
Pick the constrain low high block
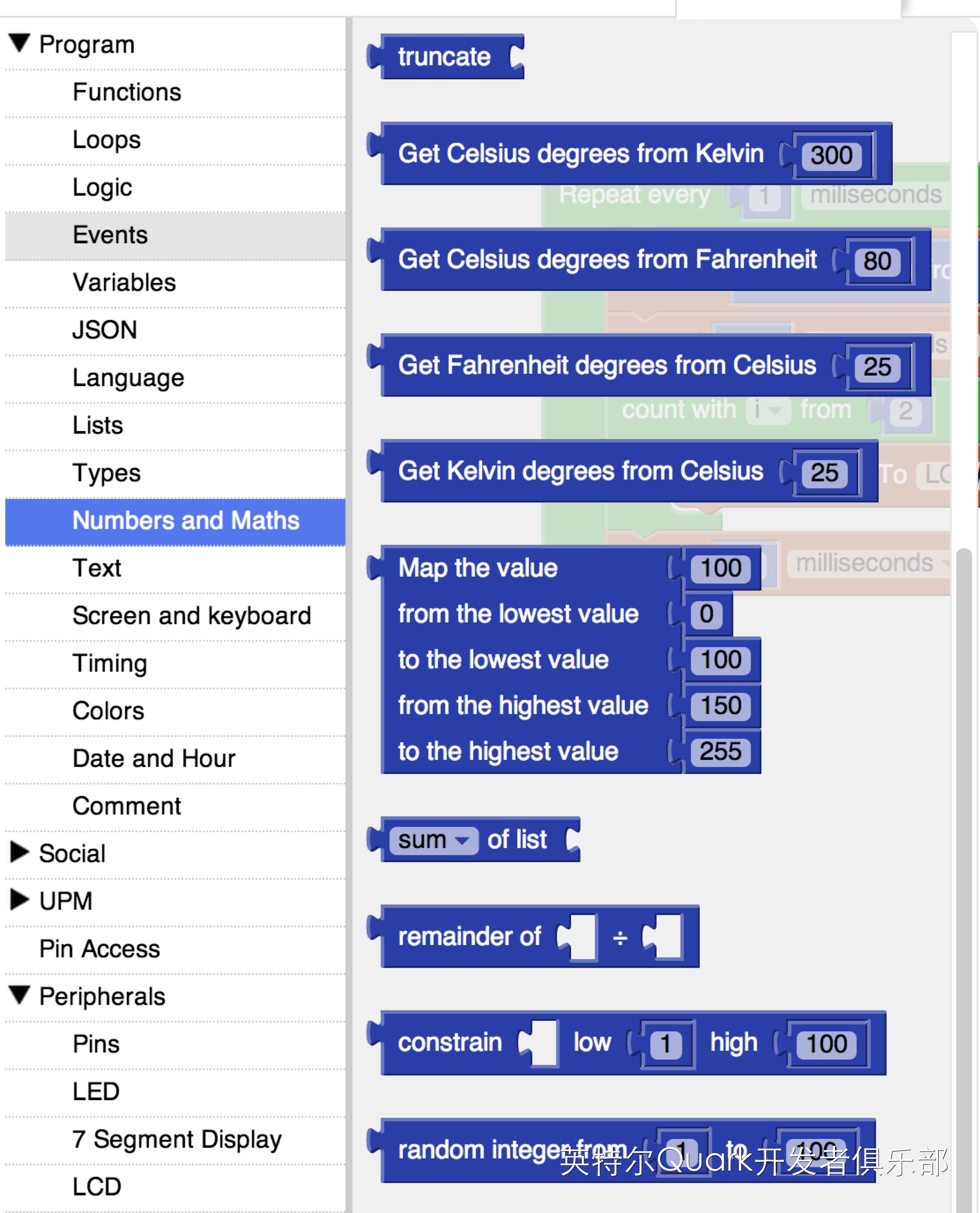(449, 1043)
